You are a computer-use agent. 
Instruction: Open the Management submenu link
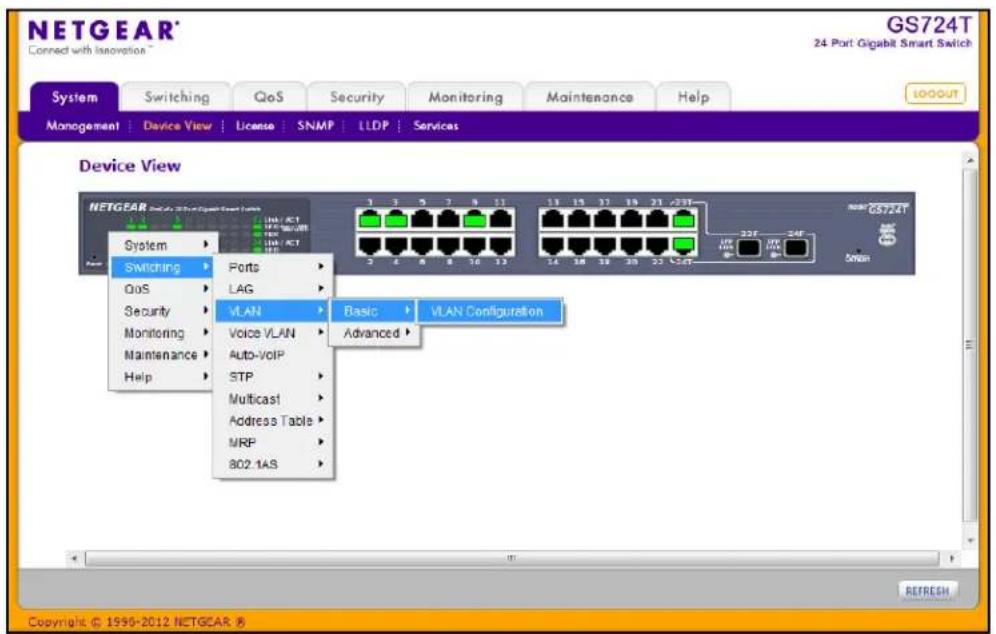click(83, 126)
